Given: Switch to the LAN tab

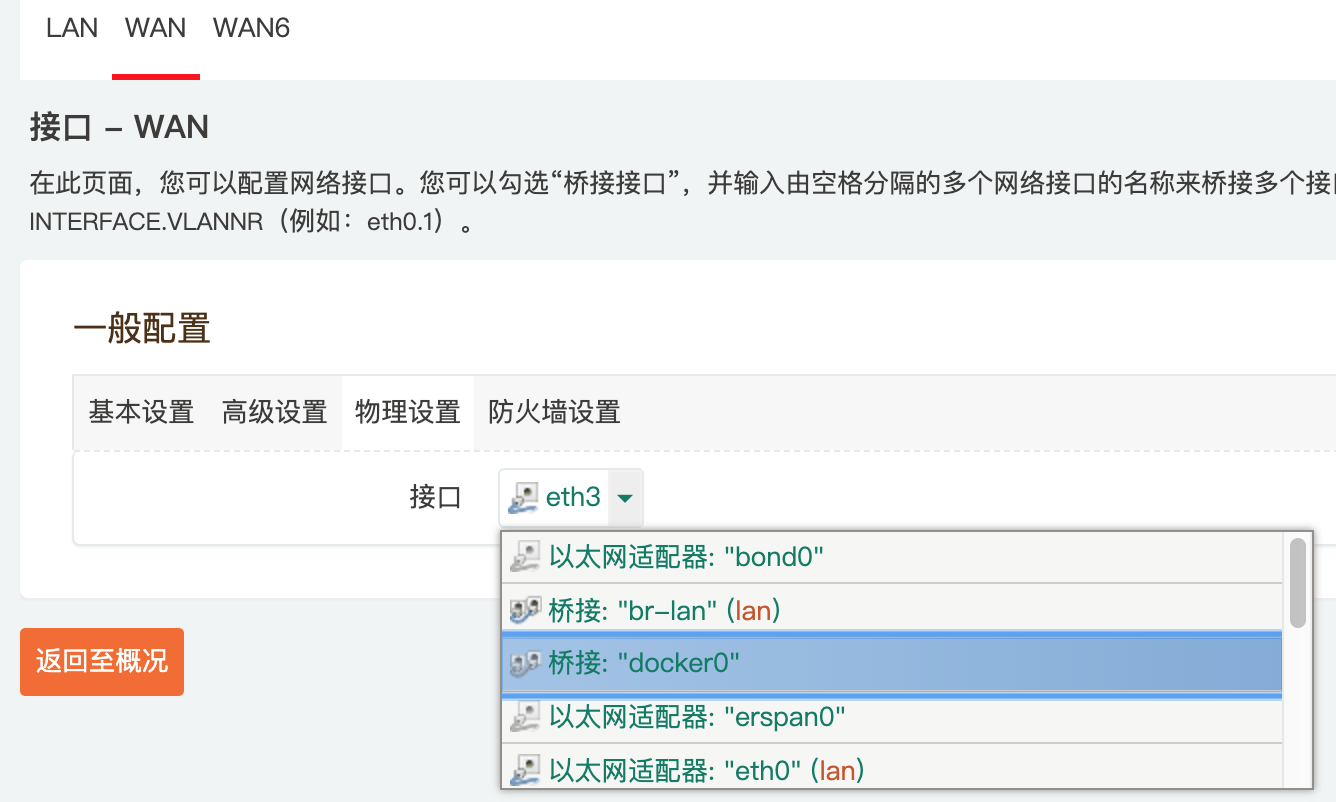Looking at the screenshot, I should [x=72, y=28].
